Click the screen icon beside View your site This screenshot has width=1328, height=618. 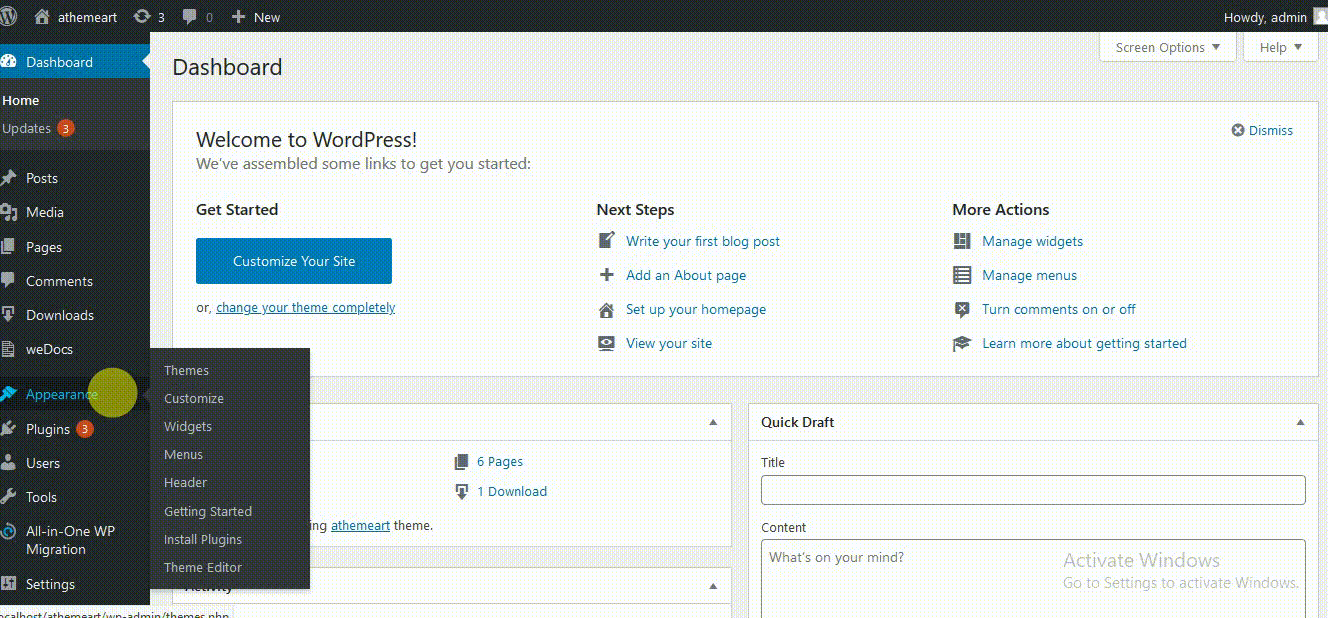point(606,343)
